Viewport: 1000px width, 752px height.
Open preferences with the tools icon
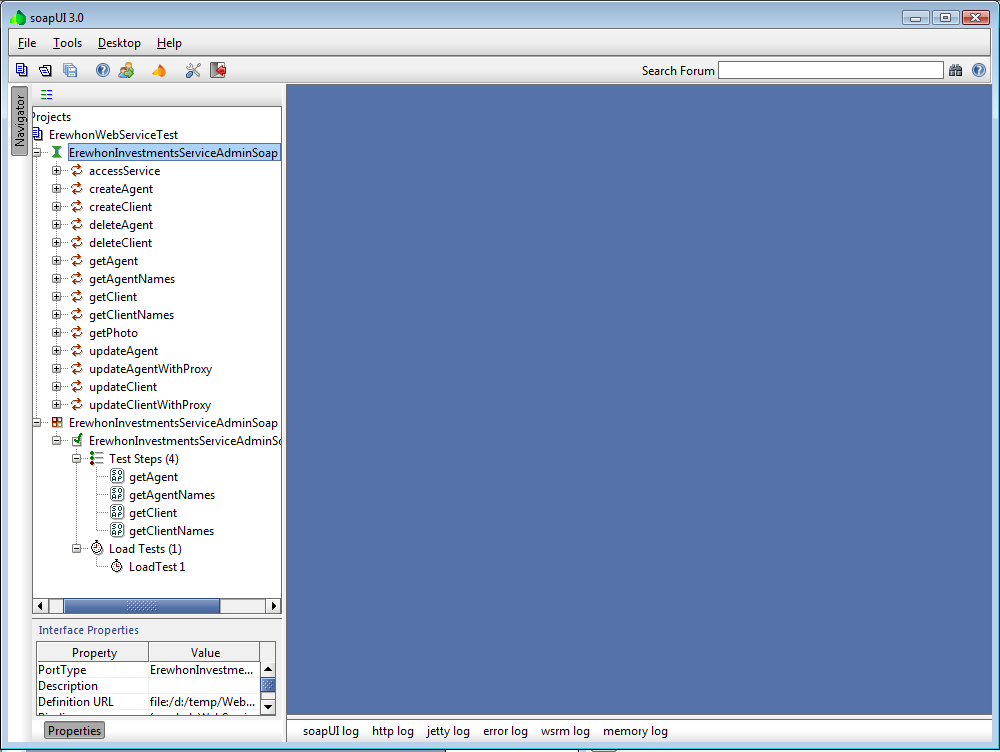pyautogui.click(x=193, y=70)
